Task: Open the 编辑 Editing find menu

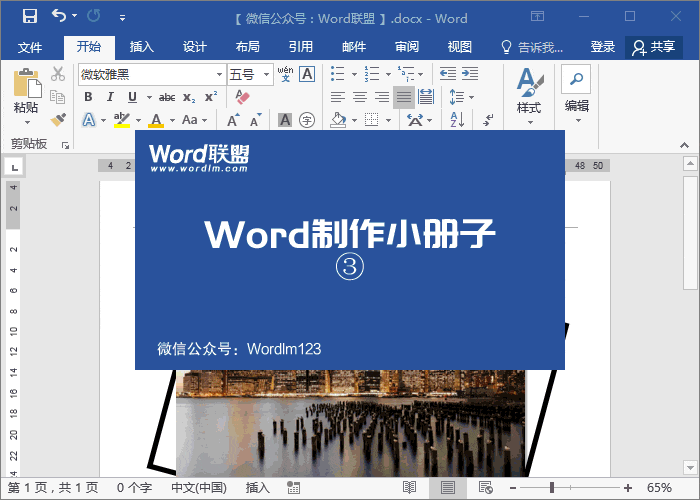Action: [576, 95]
